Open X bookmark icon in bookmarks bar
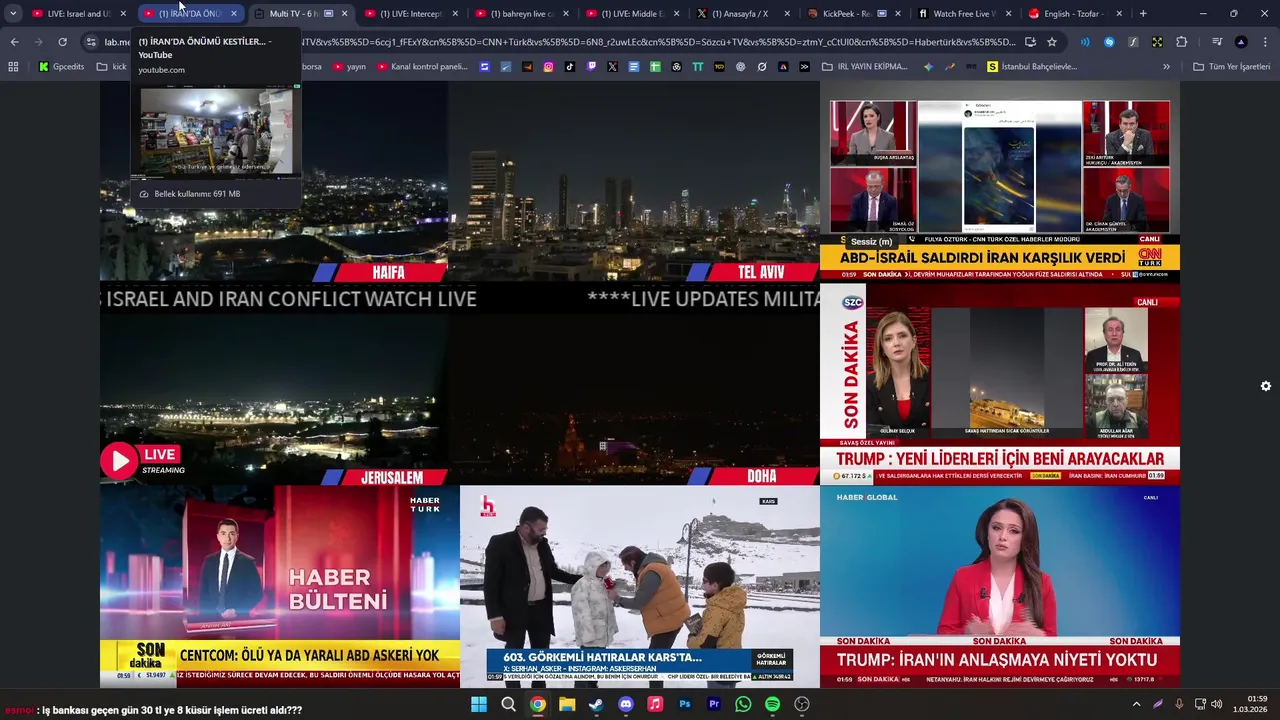This screenshot has height=720, width=1280. point(612,67)
